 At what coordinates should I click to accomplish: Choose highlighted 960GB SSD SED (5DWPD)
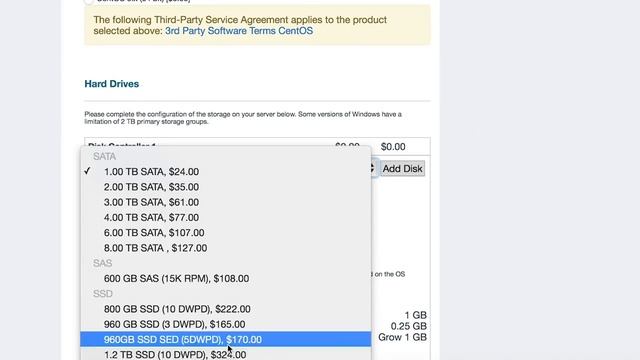pos(225,339)
